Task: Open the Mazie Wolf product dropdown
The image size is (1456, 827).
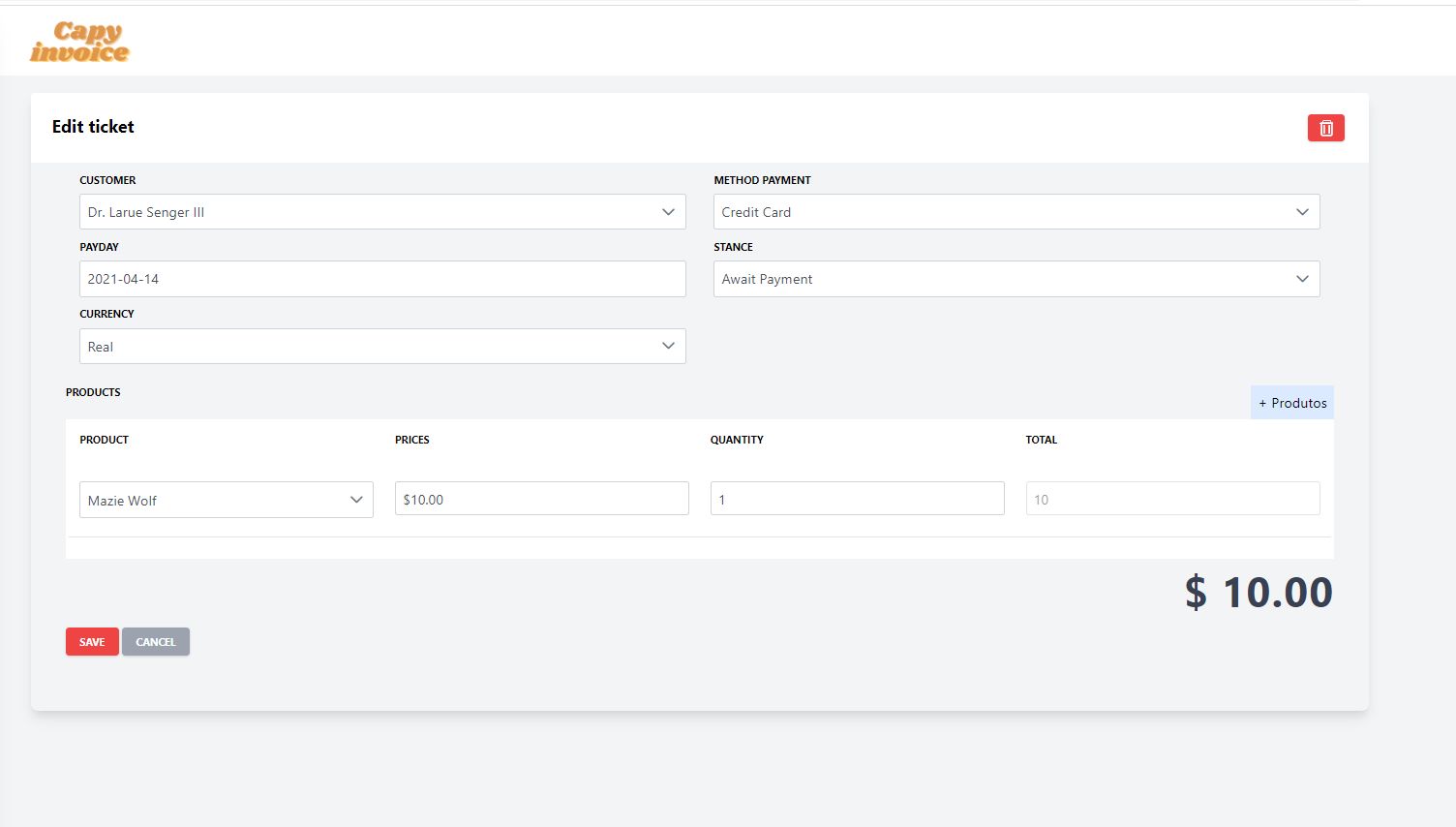Action: pyautogui.click(x=226, y=500)
